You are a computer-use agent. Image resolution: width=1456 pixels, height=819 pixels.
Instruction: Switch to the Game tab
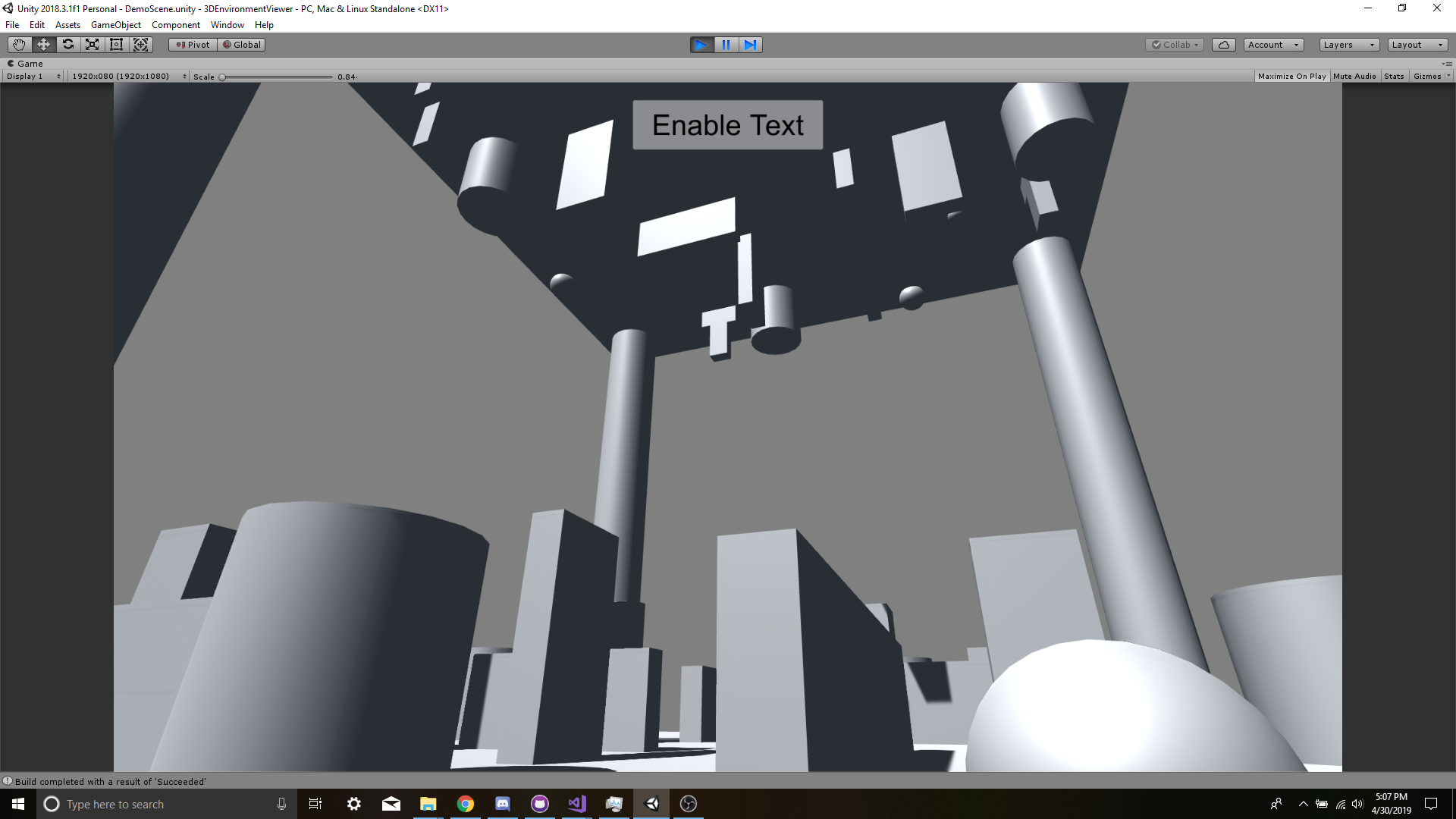point(26,63)
